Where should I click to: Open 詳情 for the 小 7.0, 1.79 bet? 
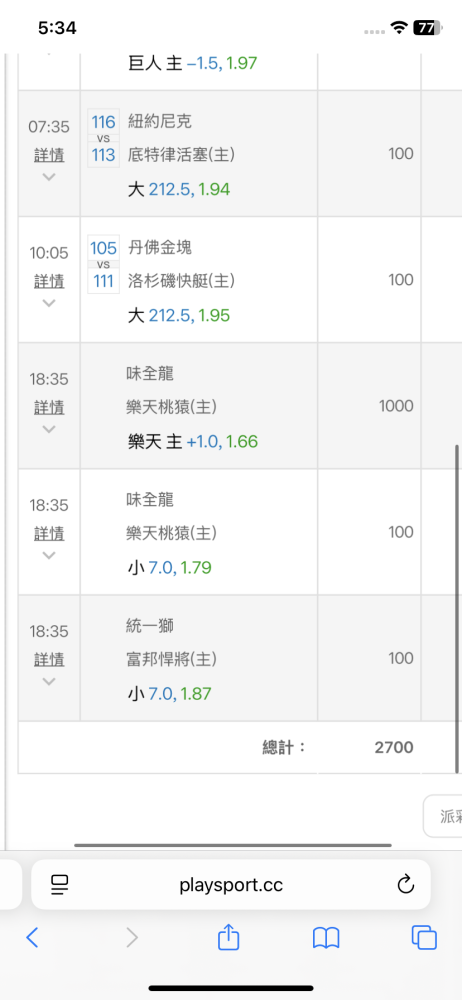click(49, 533)
